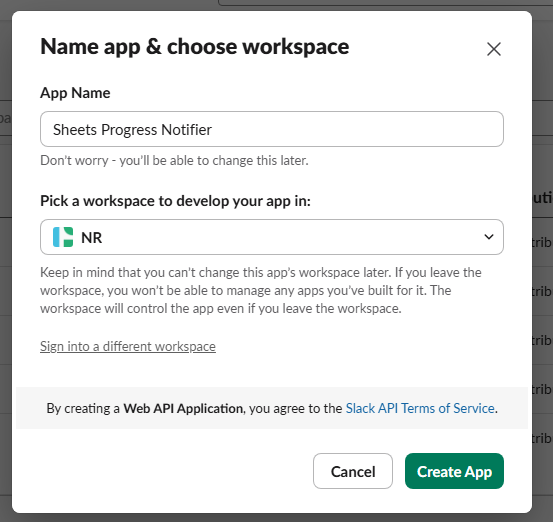The height and width of the screenshot is (522, 553).
Task: Click the bold Web API Application text
Action: [183, 408]
